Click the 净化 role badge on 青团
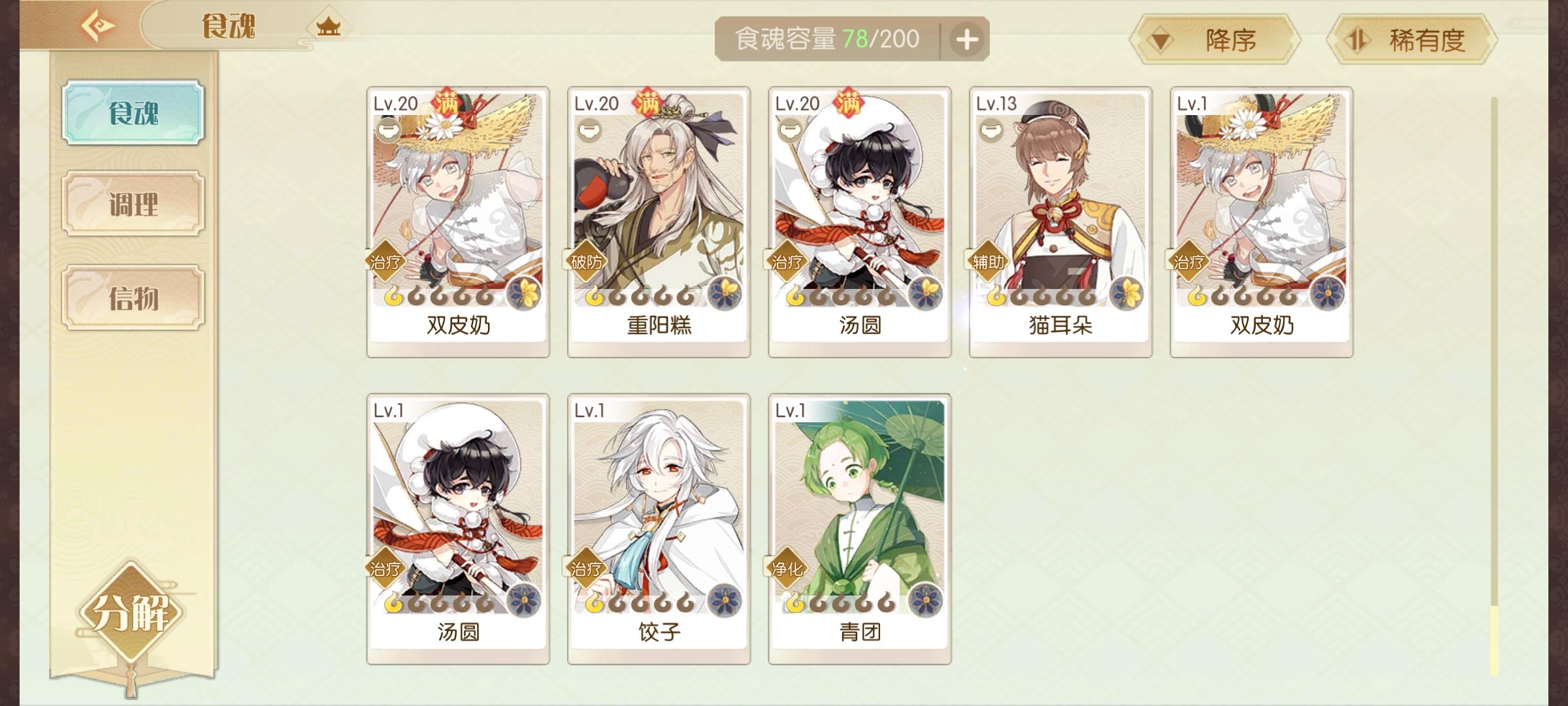The height and width of the screenshot is (706, 1568). 787,569
